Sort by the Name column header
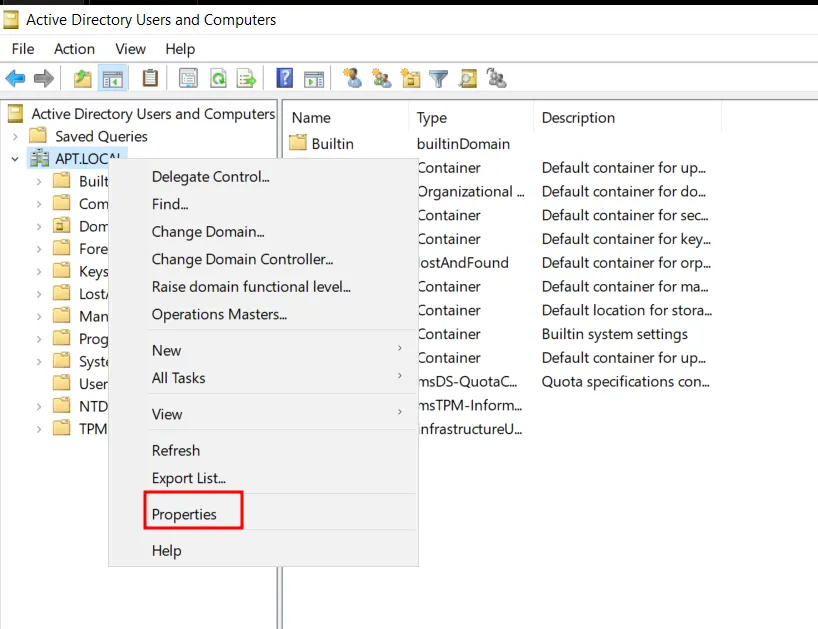Screen dimensions: 818x629 (346, 118)
